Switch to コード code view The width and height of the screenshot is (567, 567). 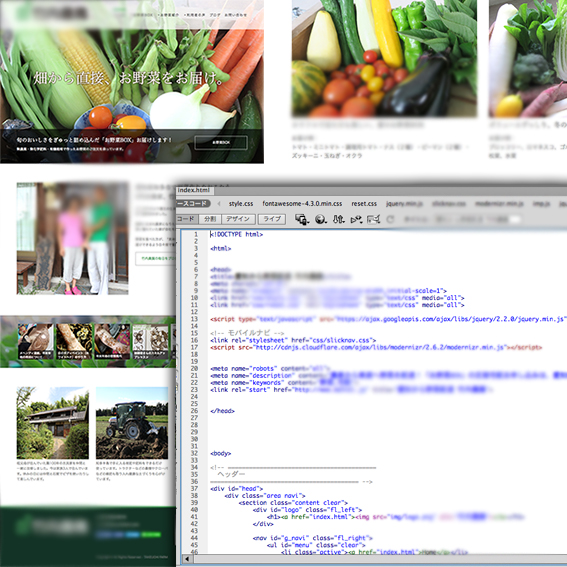(187, 219)
